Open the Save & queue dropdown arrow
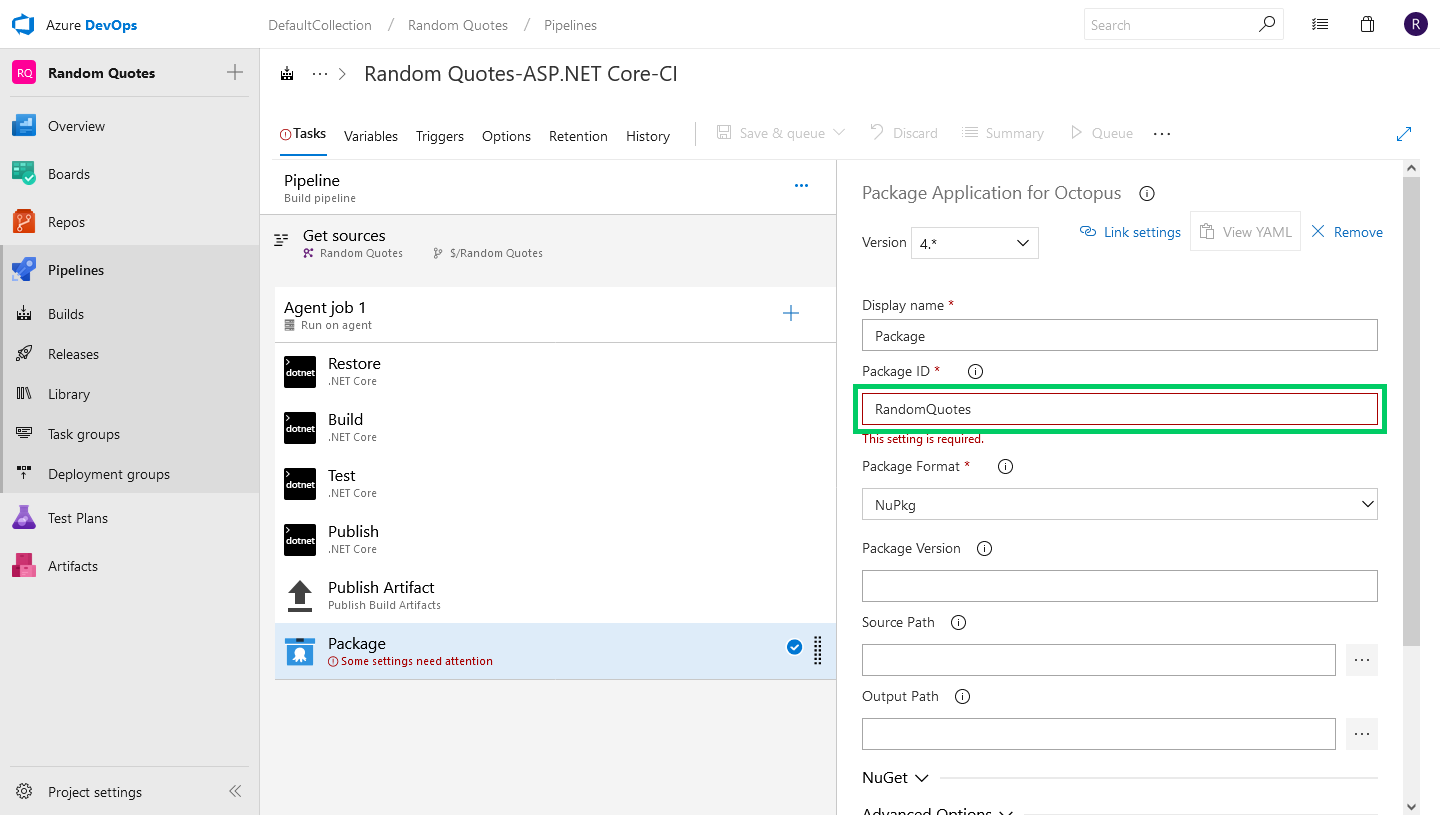Image resolution: width=1440 pixels, height=815 pixels. pos(839,133)
